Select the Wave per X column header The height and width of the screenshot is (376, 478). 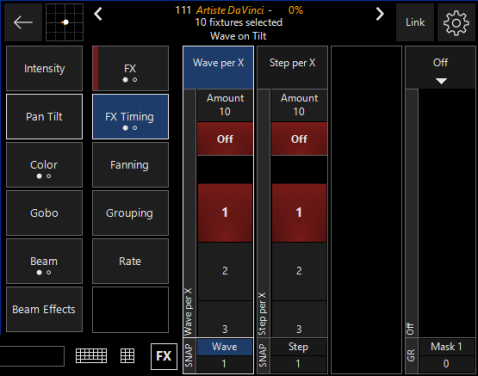[218, 67]
